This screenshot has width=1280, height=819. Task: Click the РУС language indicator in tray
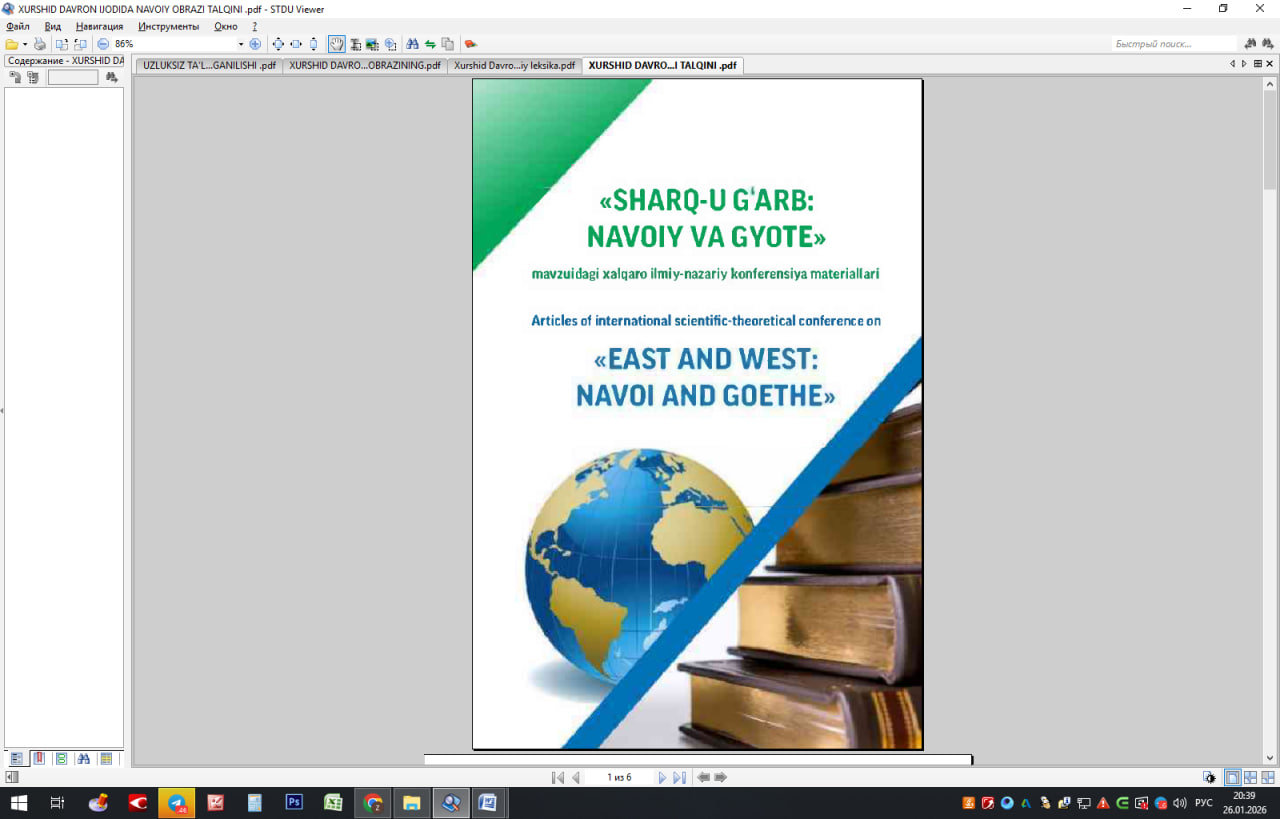click(1204, 802)
